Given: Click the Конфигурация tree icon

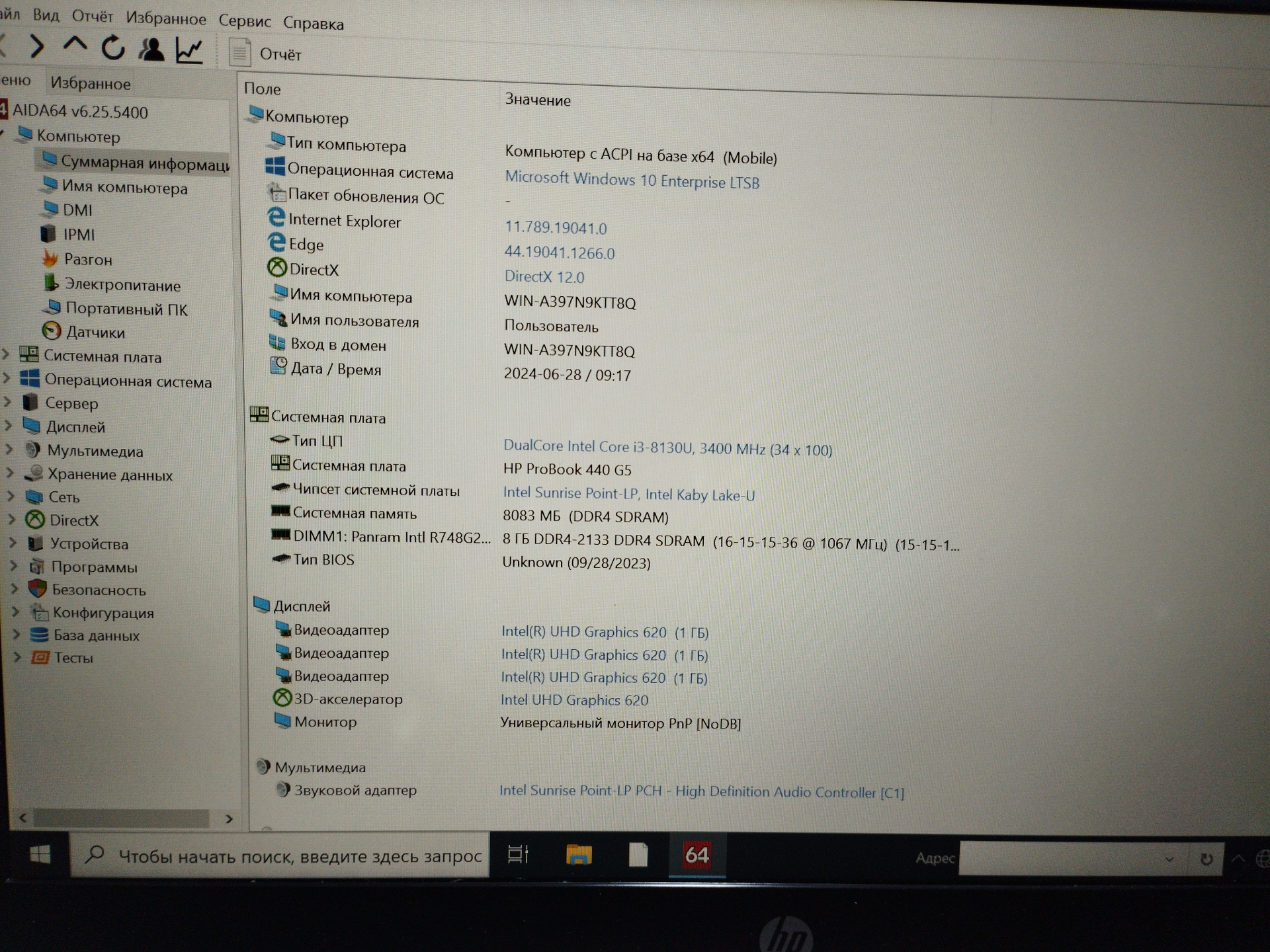Looking at the screenshot, I should click(x=40, y=612).
